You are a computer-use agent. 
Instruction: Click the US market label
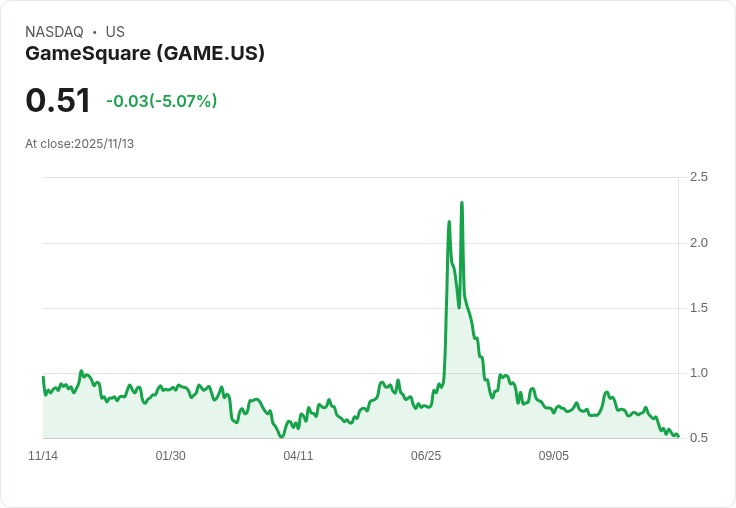click(x=115, y=32)
